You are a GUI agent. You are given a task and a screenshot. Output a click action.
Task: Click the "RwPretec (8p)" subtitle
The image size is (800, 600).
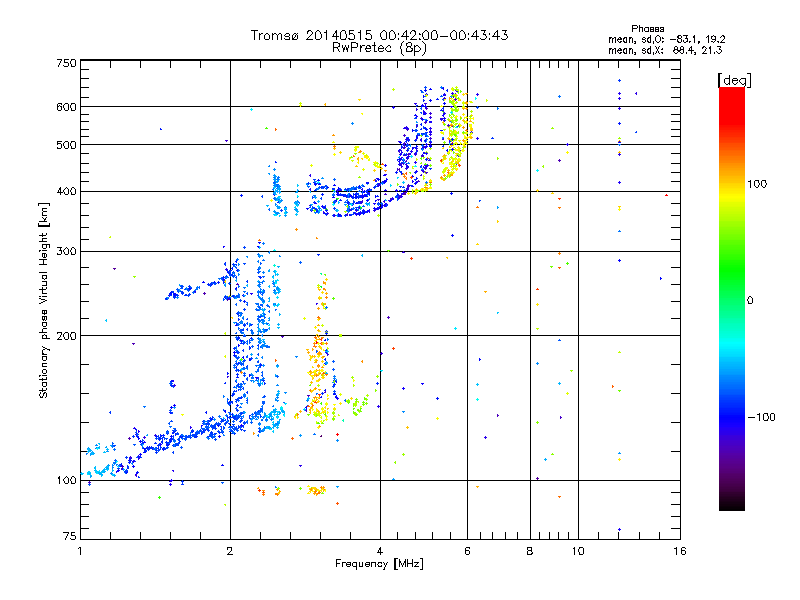click(379, 48)
